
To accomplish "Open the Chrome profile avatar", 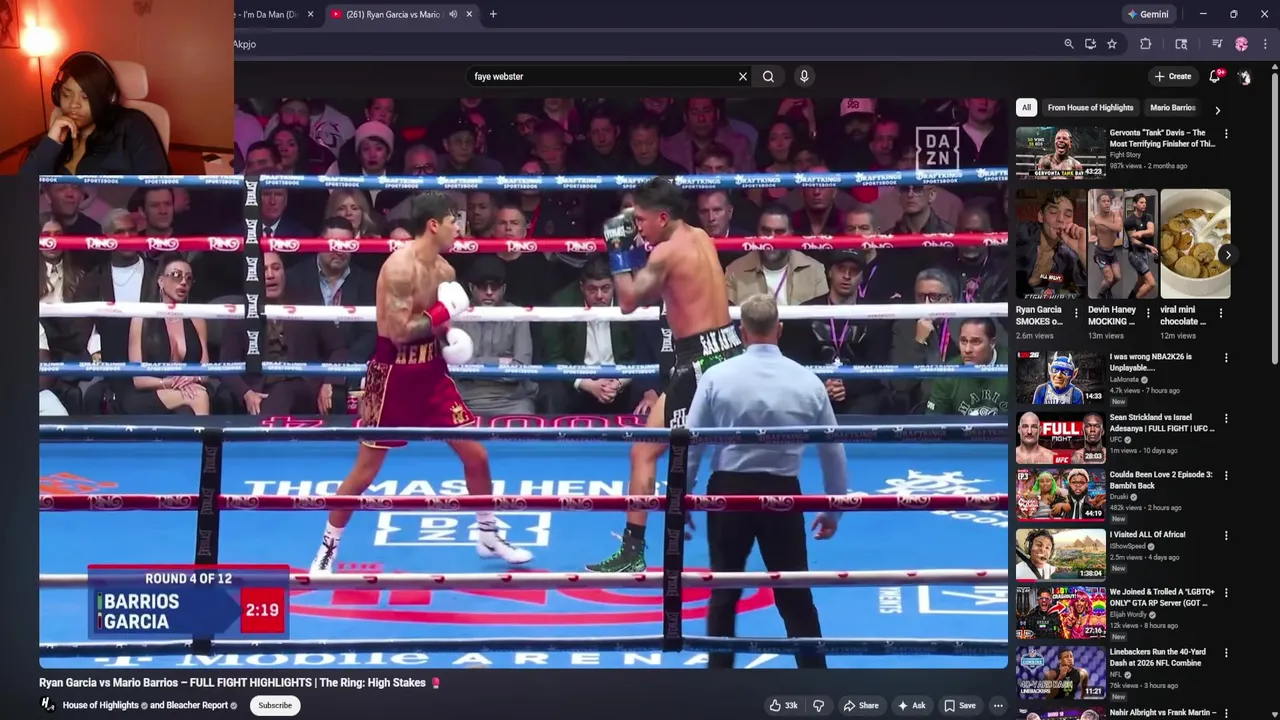I will (x=1241, y=44).
